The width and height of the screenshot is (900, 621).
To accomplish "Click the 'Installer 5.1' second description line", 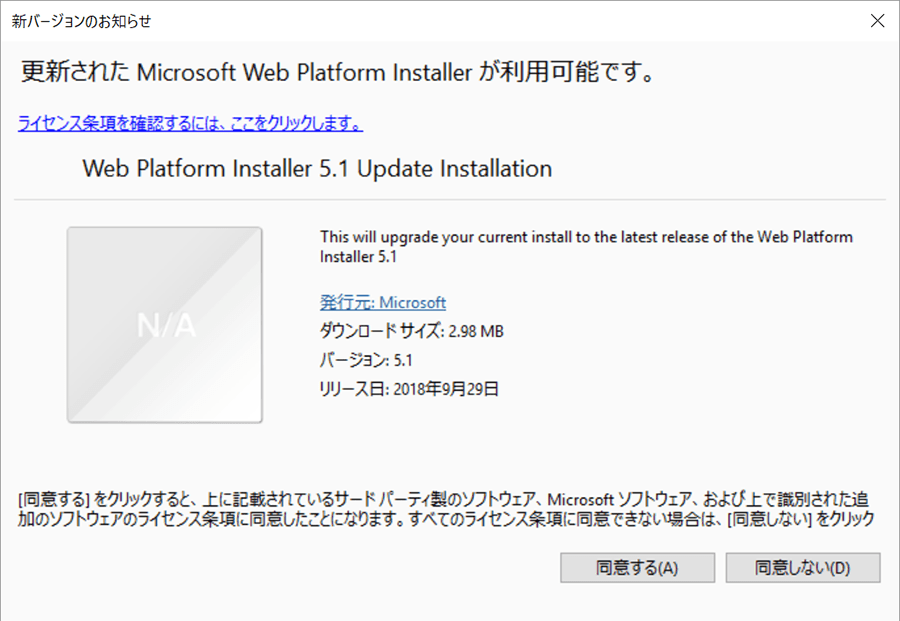I will (358, 257).
